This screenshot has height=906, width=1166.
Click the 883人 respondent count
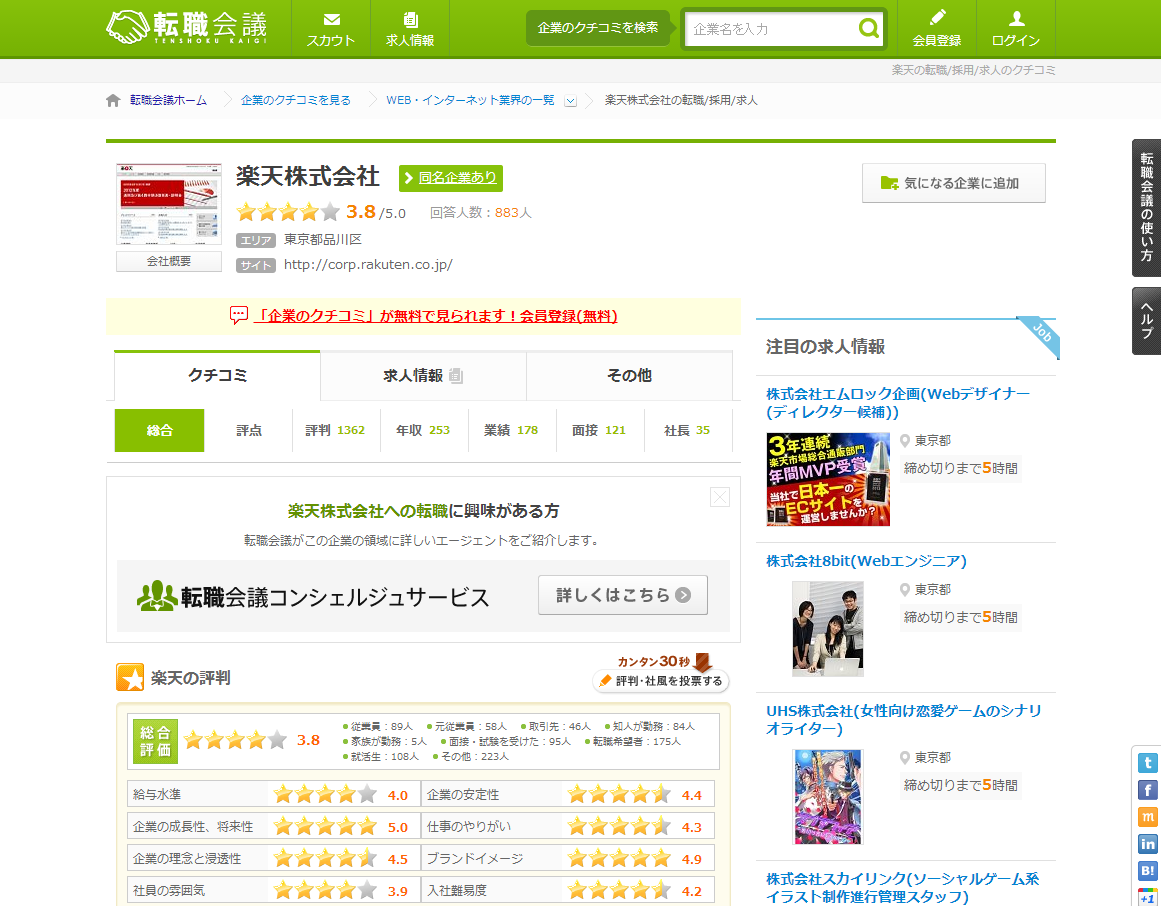512,213
